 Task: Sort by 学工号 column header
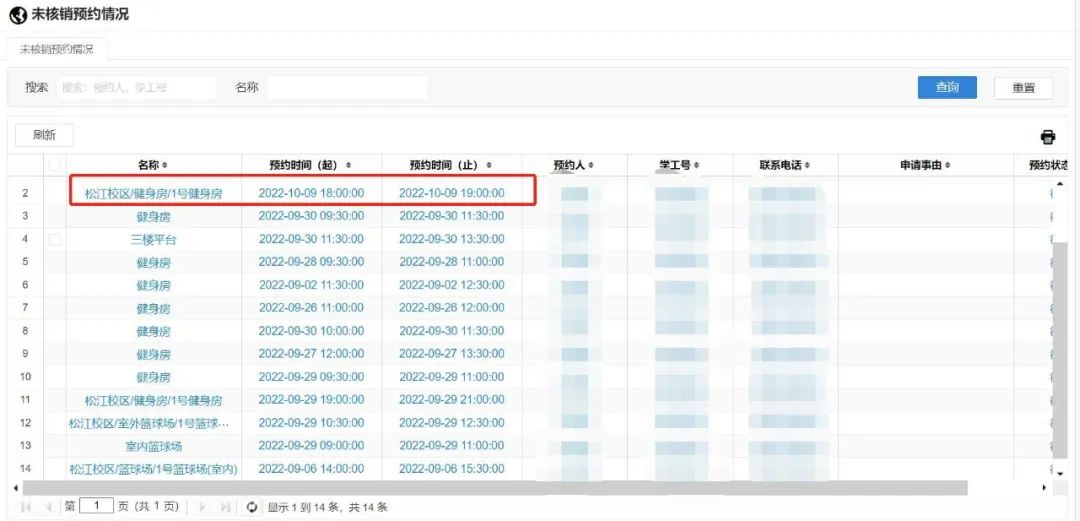click(x=679, y=165)
